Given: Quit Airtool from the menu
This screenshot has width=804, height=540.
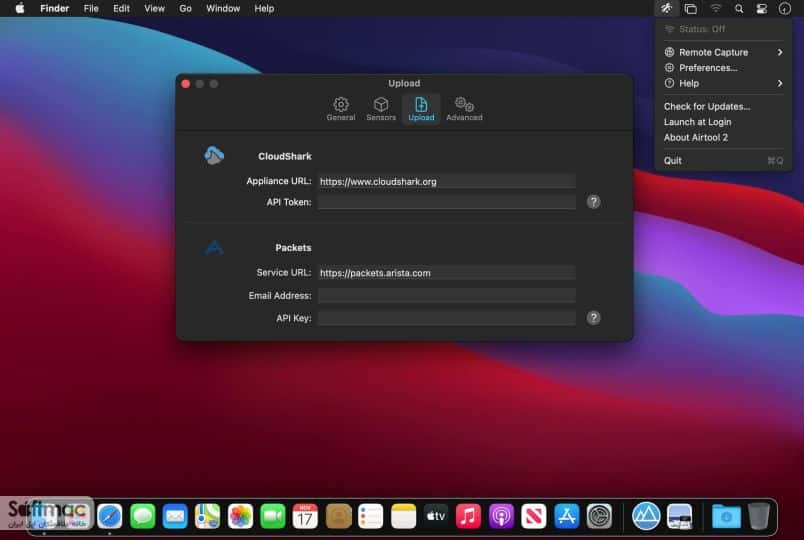Looking at the screenshot, I should pyautogui.click(x=723, y=161).
